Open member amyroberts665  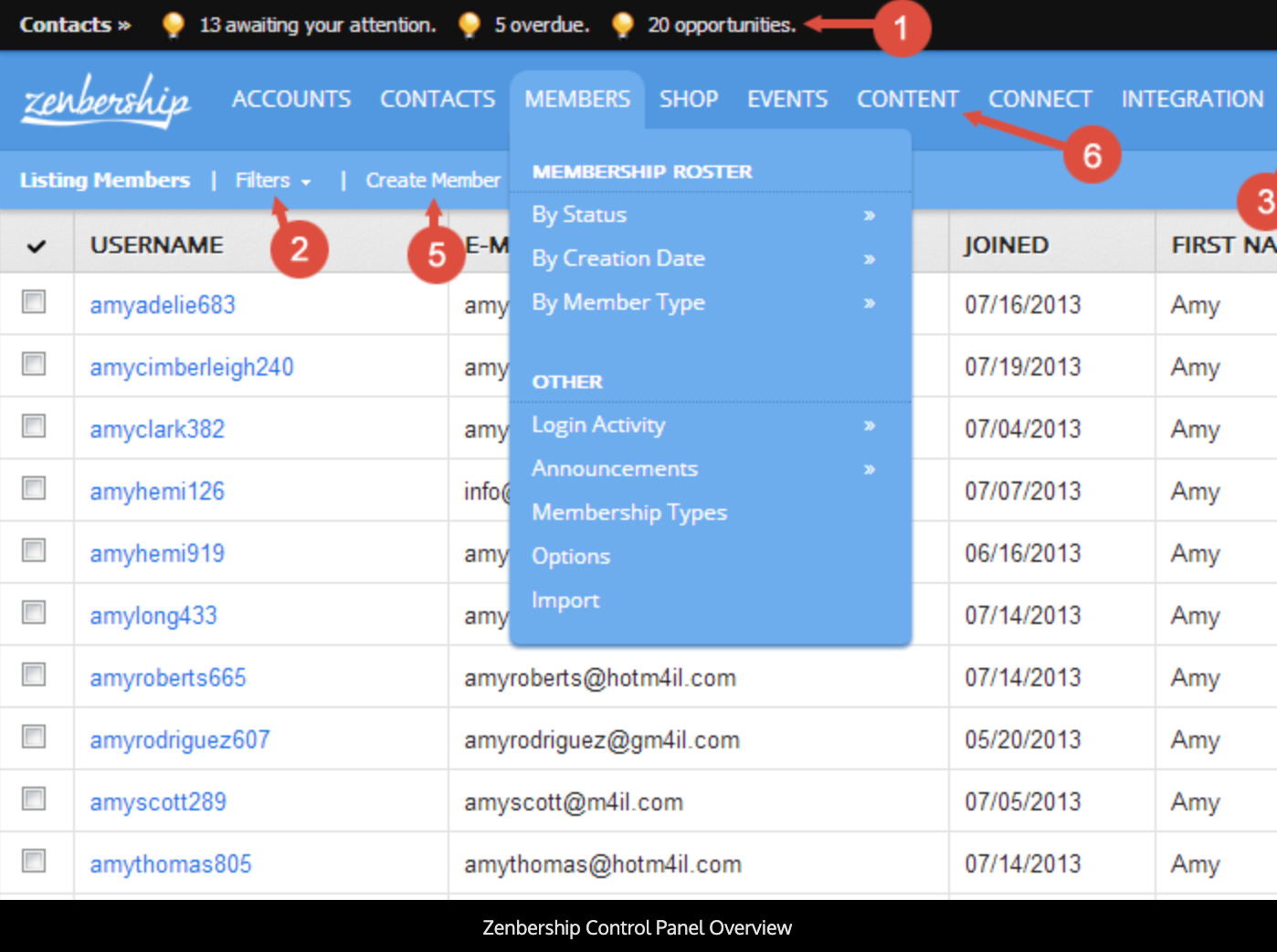click(168, 678)
